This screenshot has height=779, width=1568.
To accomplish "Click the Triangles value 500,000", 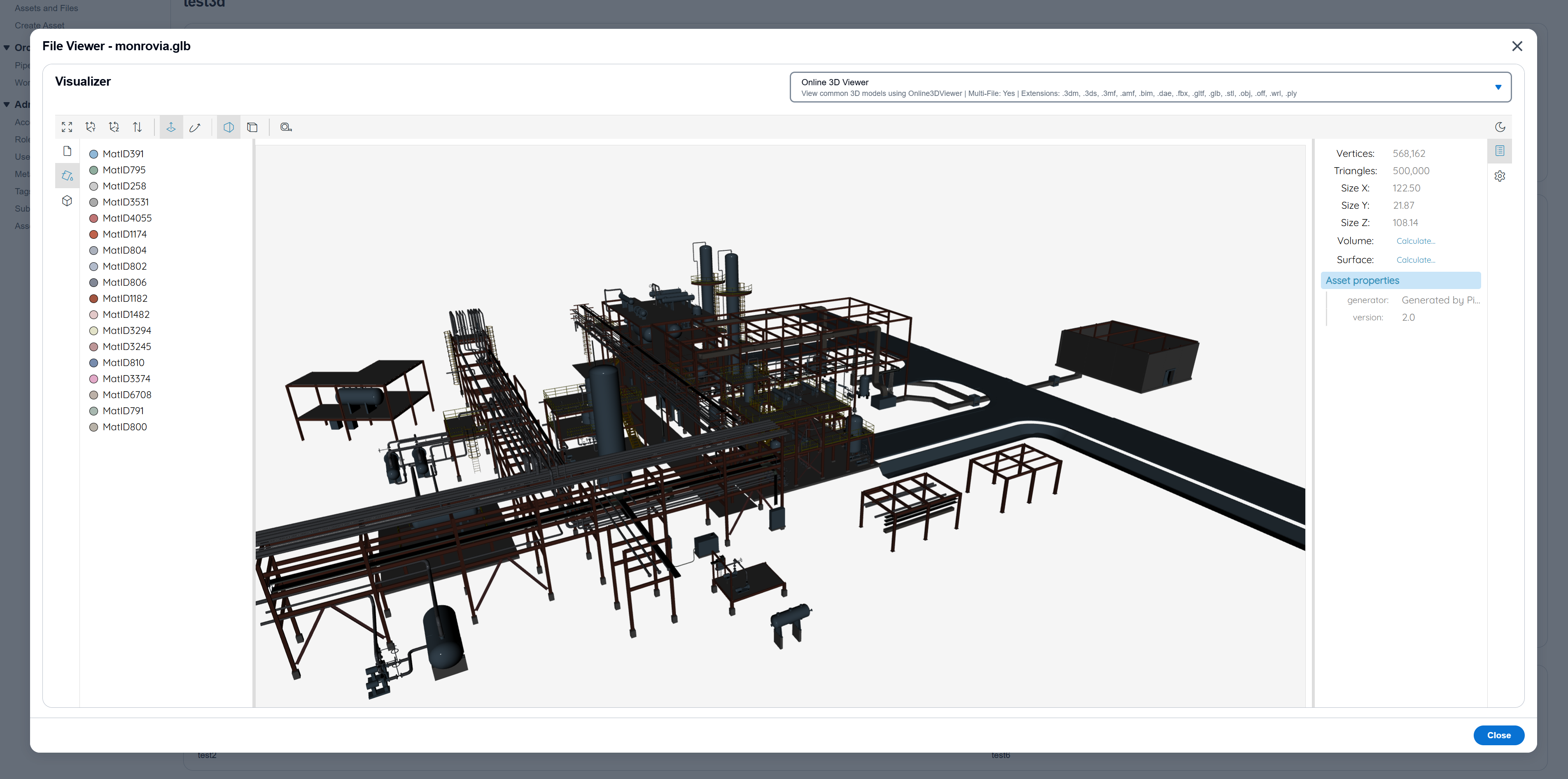I will [1411, 171].
